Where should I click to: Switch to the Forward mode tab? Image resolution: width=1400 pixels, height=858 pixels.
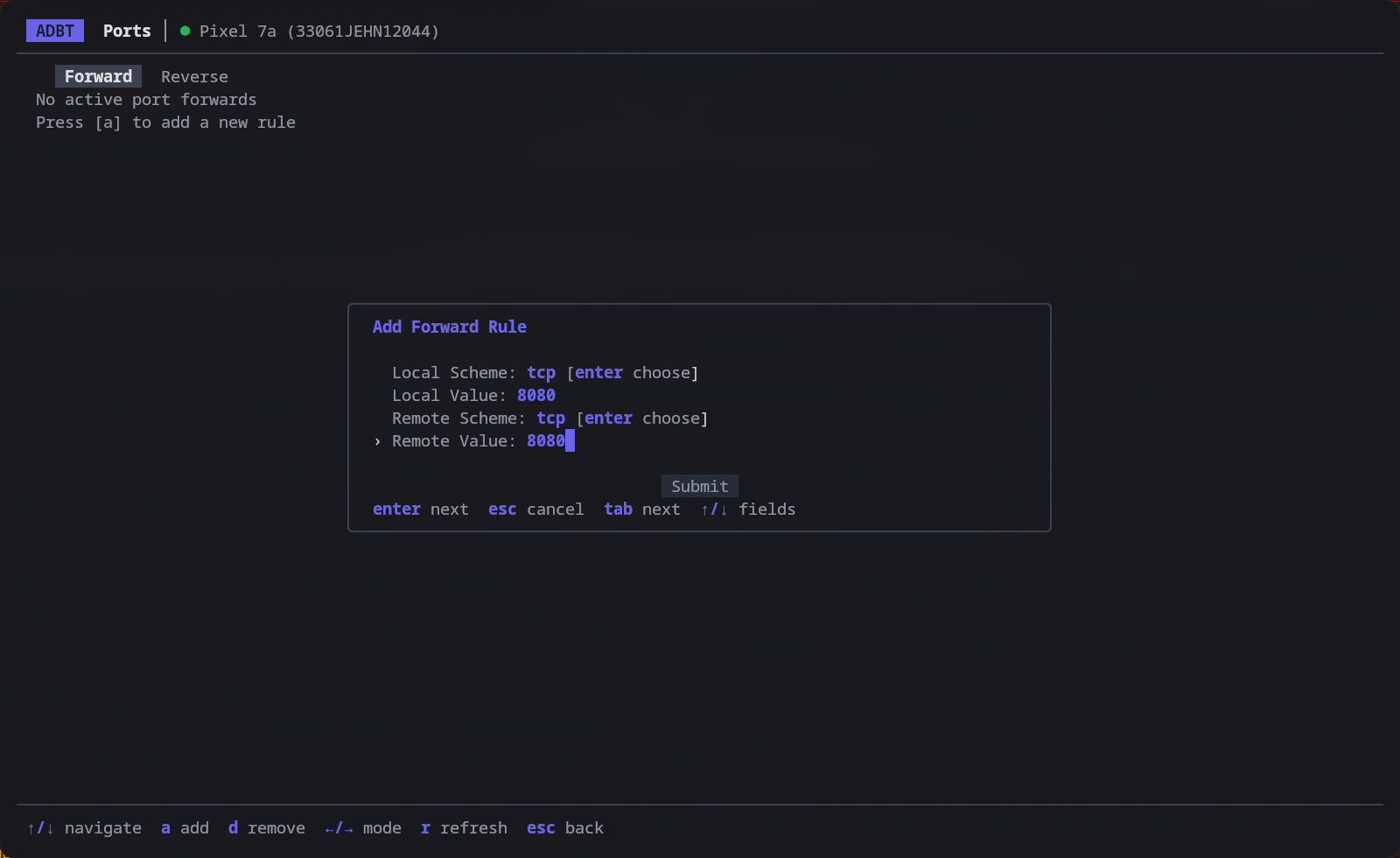(x=98, y=76)
